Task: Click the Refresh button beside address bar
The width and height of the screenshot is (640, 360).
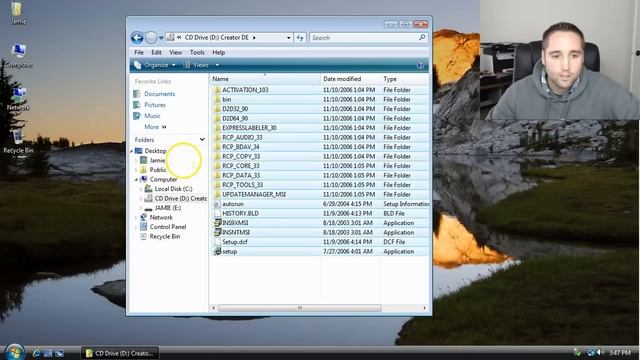Action: [x=300, y=38]
